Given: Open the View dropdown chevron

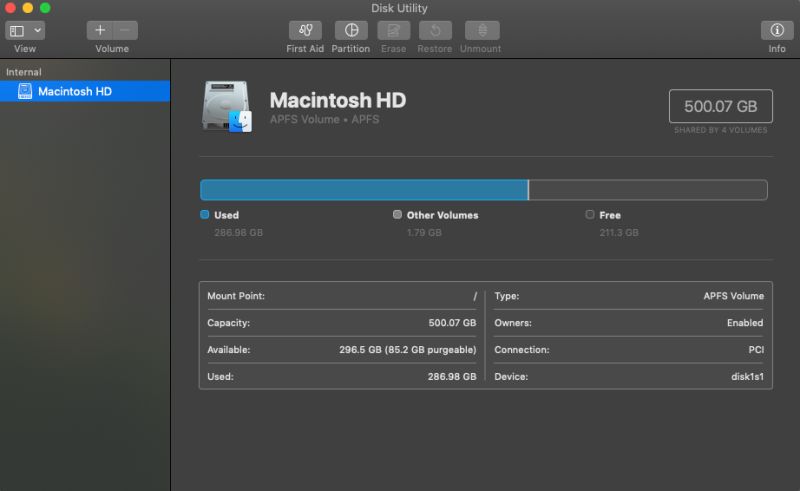Looking at the screenshot, I should 37,30.
